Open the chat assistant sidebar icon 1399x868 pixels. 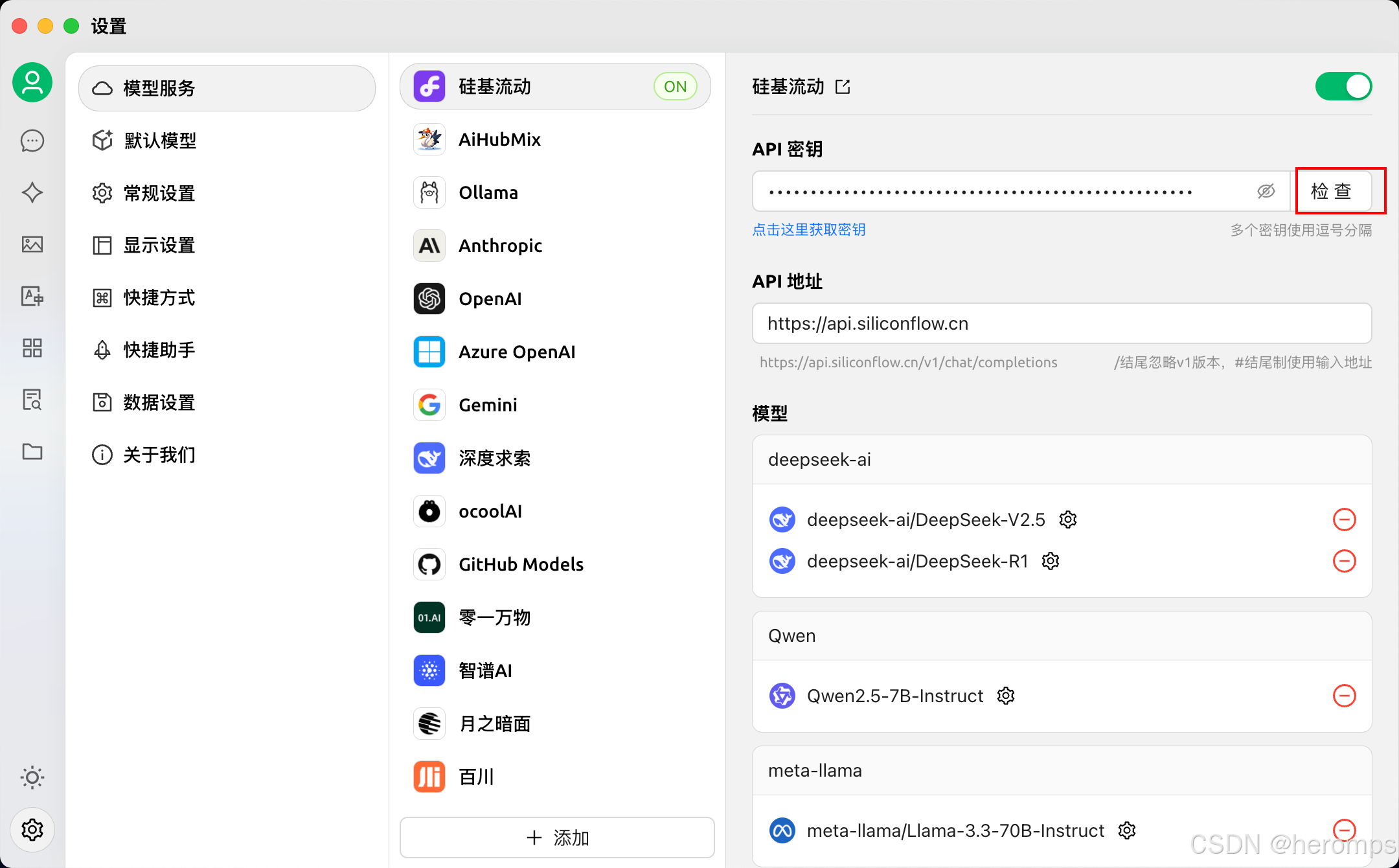[32, 141]
